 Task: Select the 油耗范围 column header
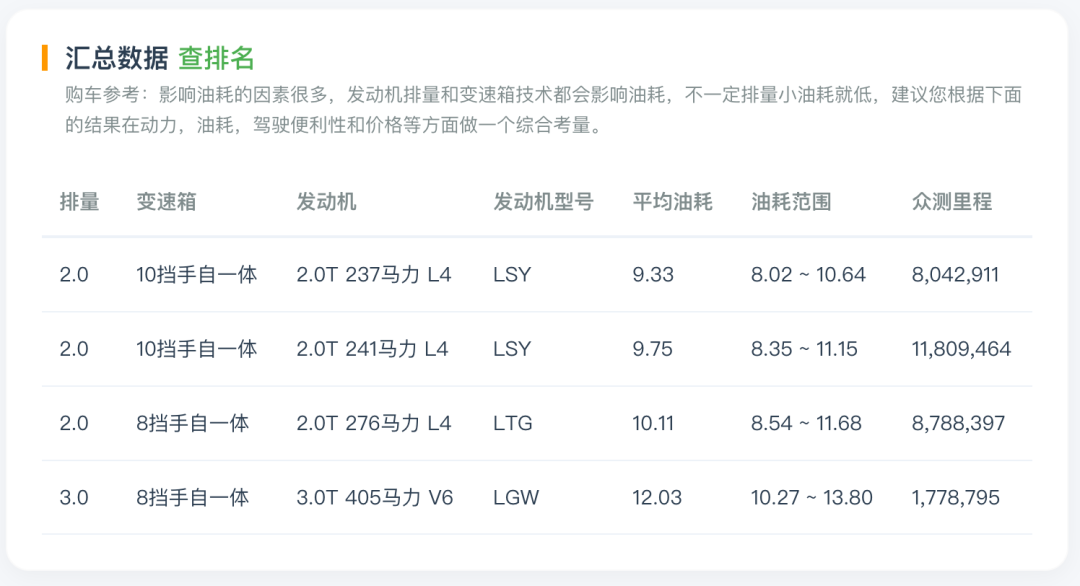point(791,202)
